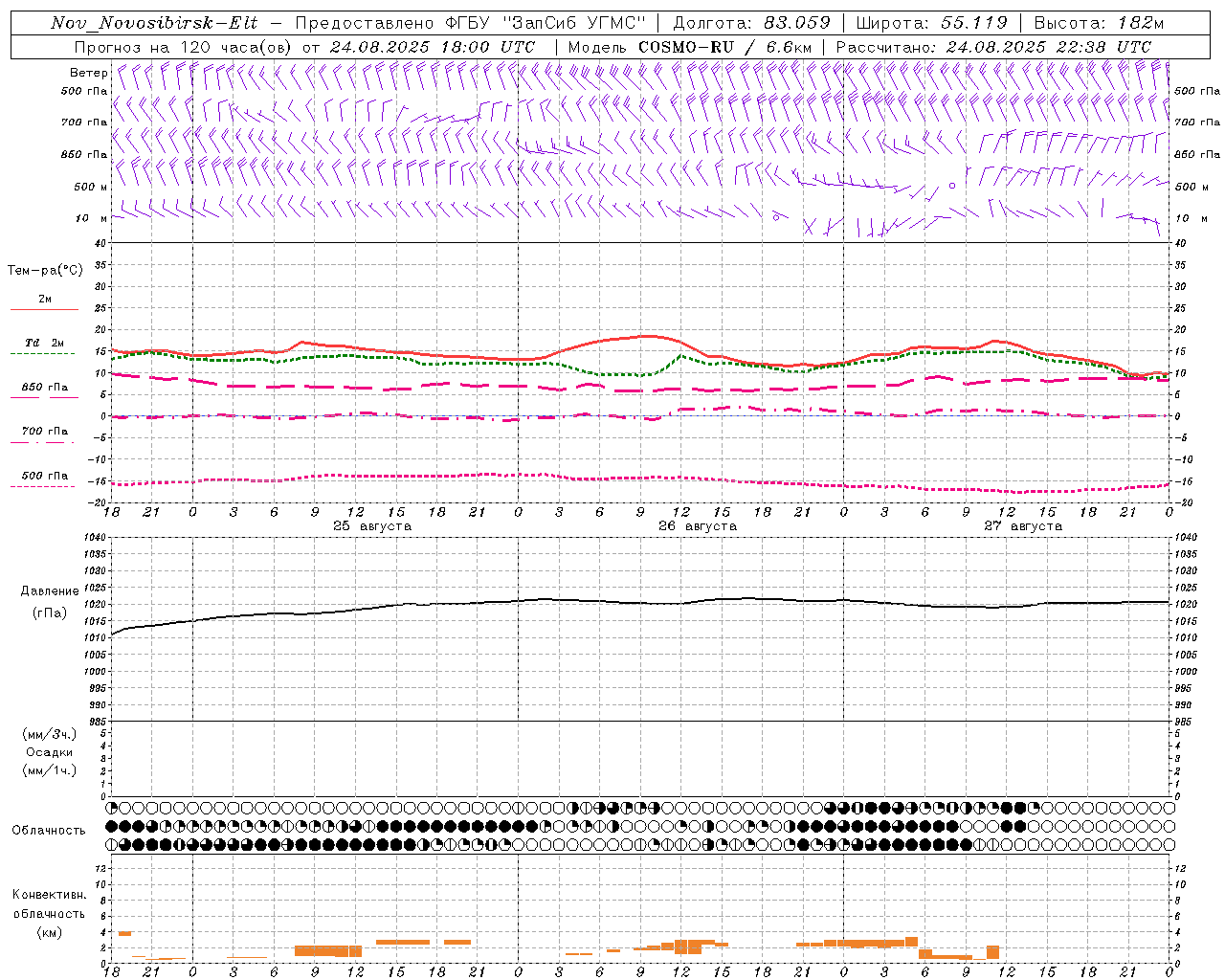Click the Td 2м dew point legend label
Image resolution: width=1225 pixels, height=980 pixels.
coord(44,343)
